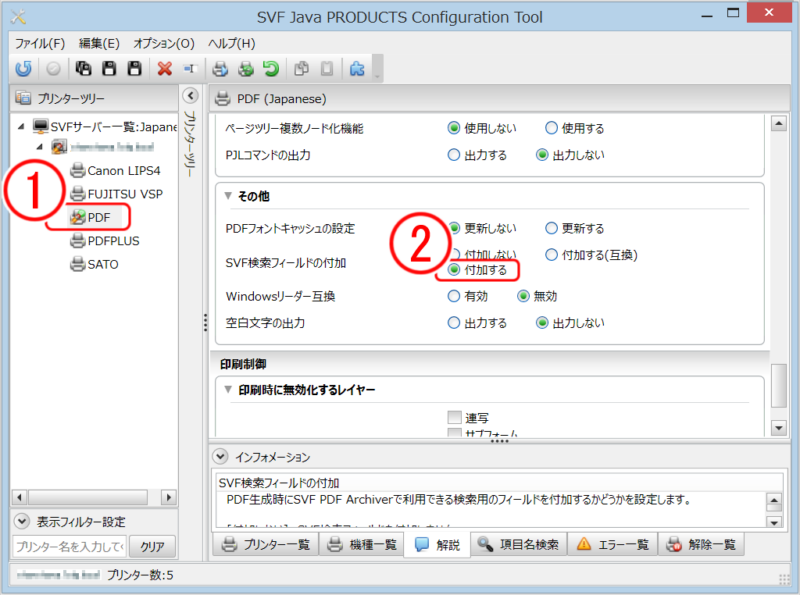The image size is (800, 595).
Task: Set Windowsリーダー互換 to 有効
Action: coord(454,296)
